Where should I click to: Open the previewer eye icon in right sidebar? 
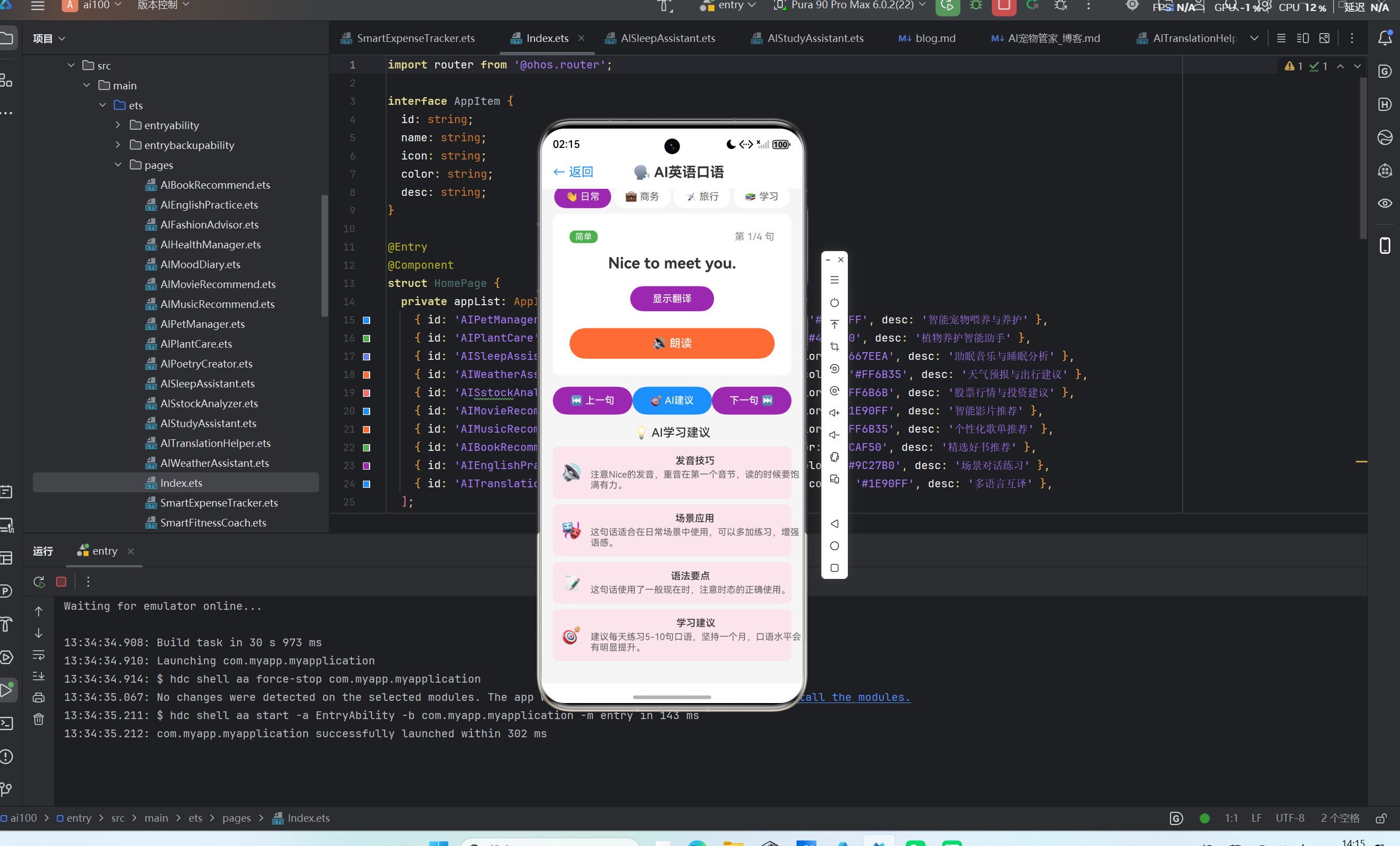pyautogui.click(x=1385, y=204)
